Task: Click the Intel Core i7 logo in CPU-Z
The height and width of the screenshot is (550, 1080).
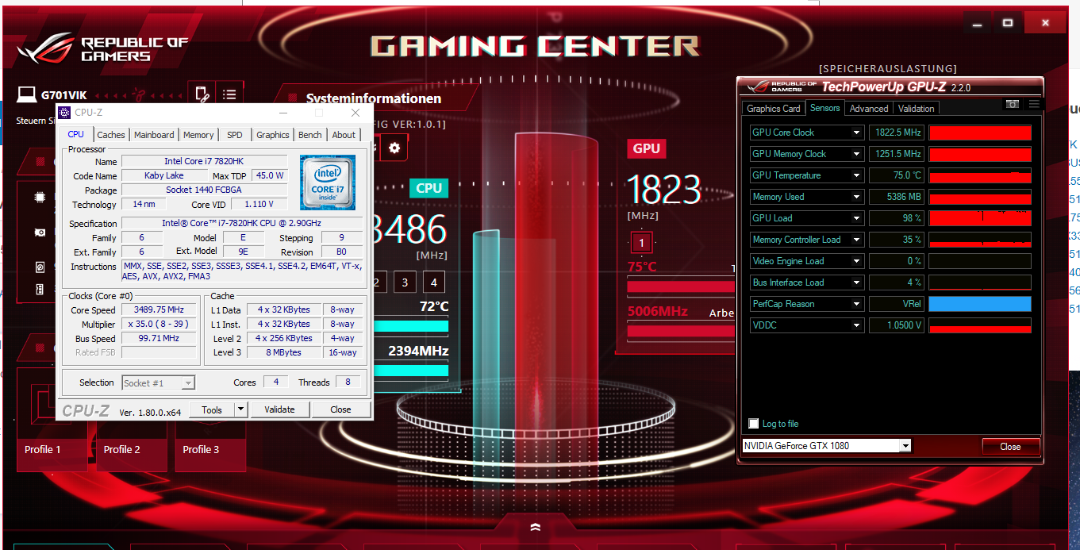Action: (328, 182)
